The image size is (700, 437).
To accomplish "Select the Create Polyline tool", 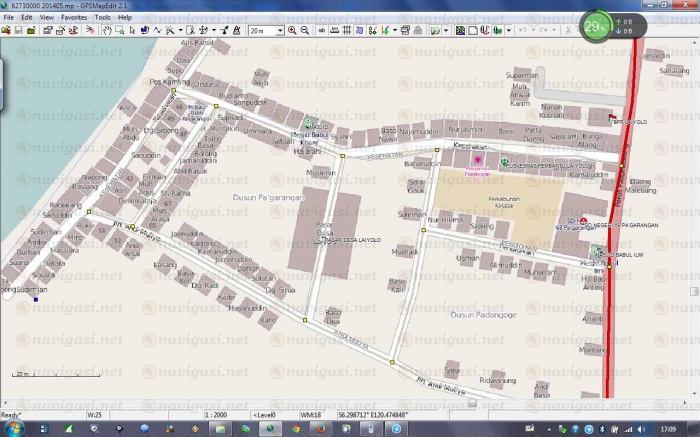I will coord(160,30).
